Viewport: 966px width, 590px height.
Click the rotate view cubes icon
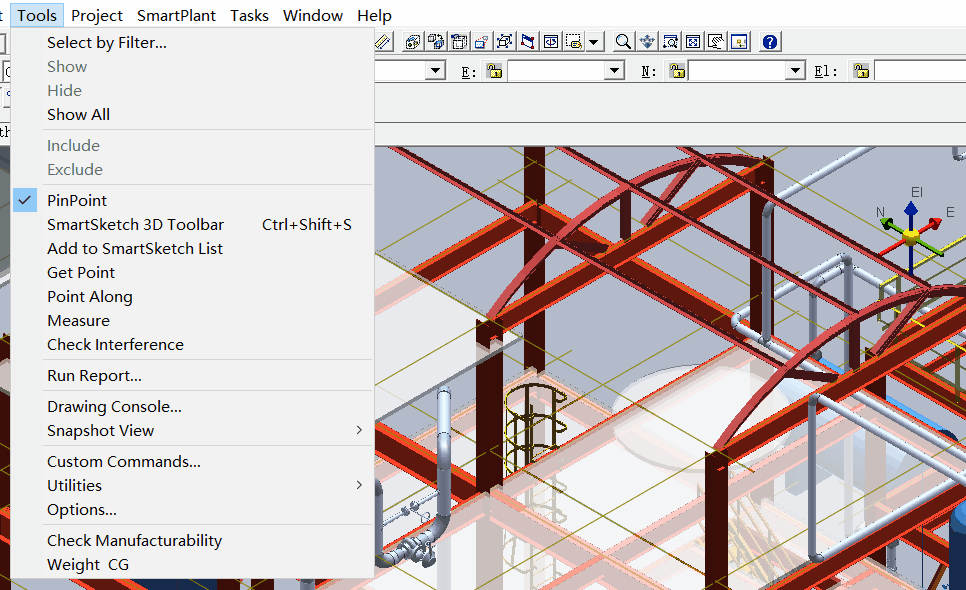point(436,42)
